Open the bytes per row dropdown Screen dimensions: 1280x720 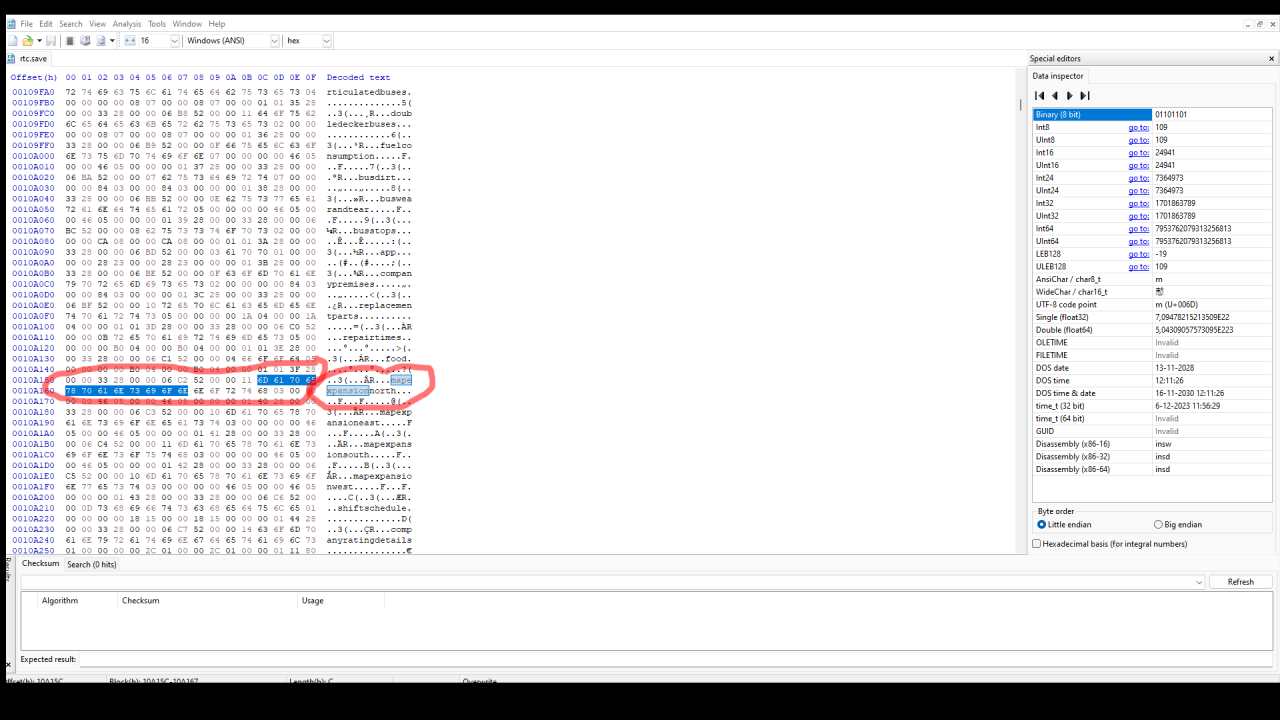(174, 41)
